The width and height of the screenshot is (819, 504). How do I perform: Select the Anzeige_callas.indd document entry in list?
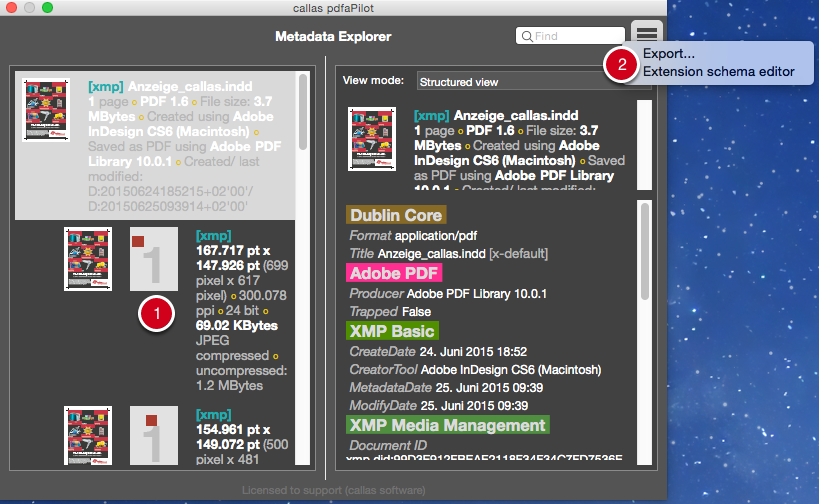click(x=155, y=146)
